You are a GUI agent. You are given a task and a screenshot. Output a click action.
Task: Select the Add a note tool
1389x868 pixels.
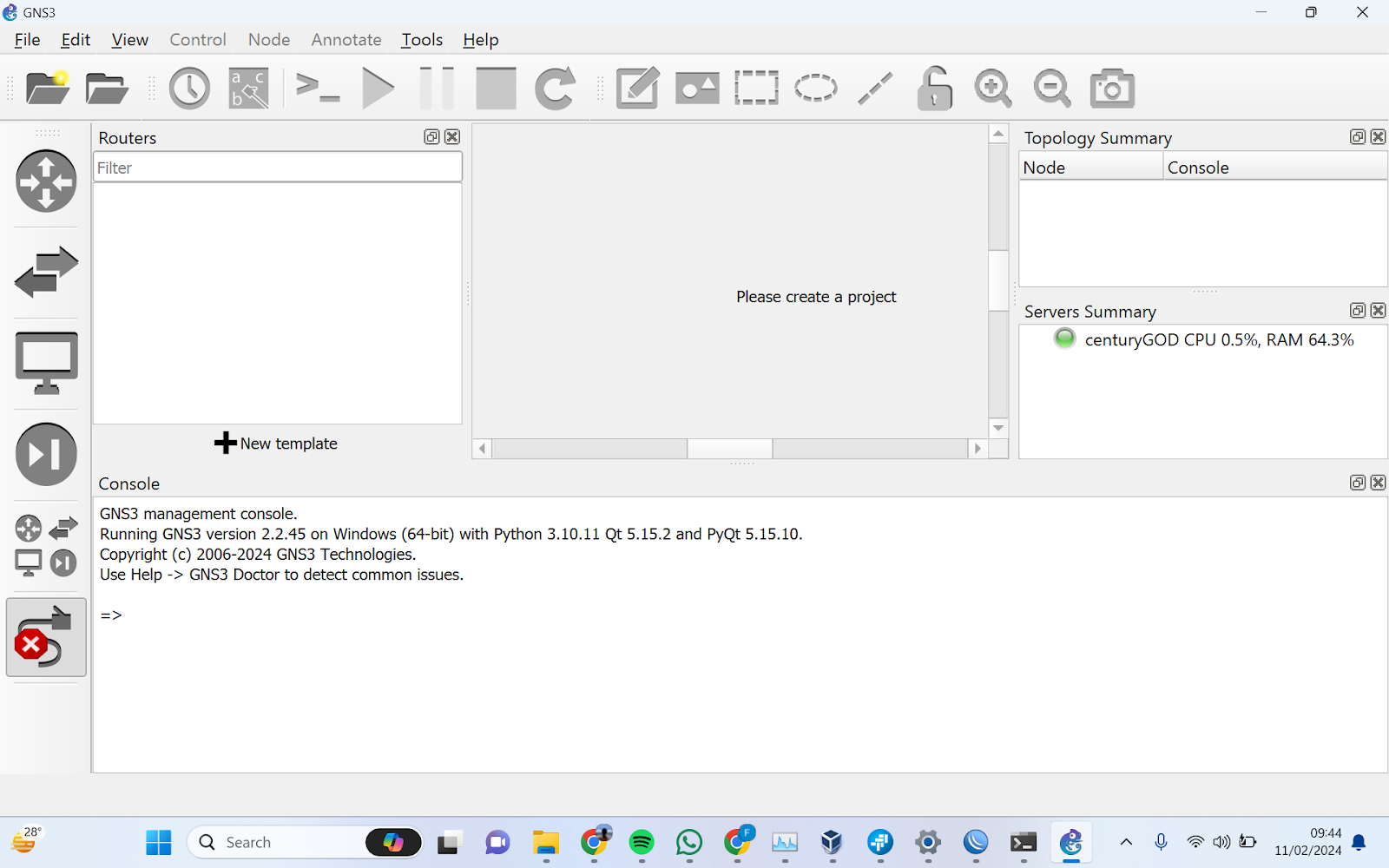(x=637, y=88)
